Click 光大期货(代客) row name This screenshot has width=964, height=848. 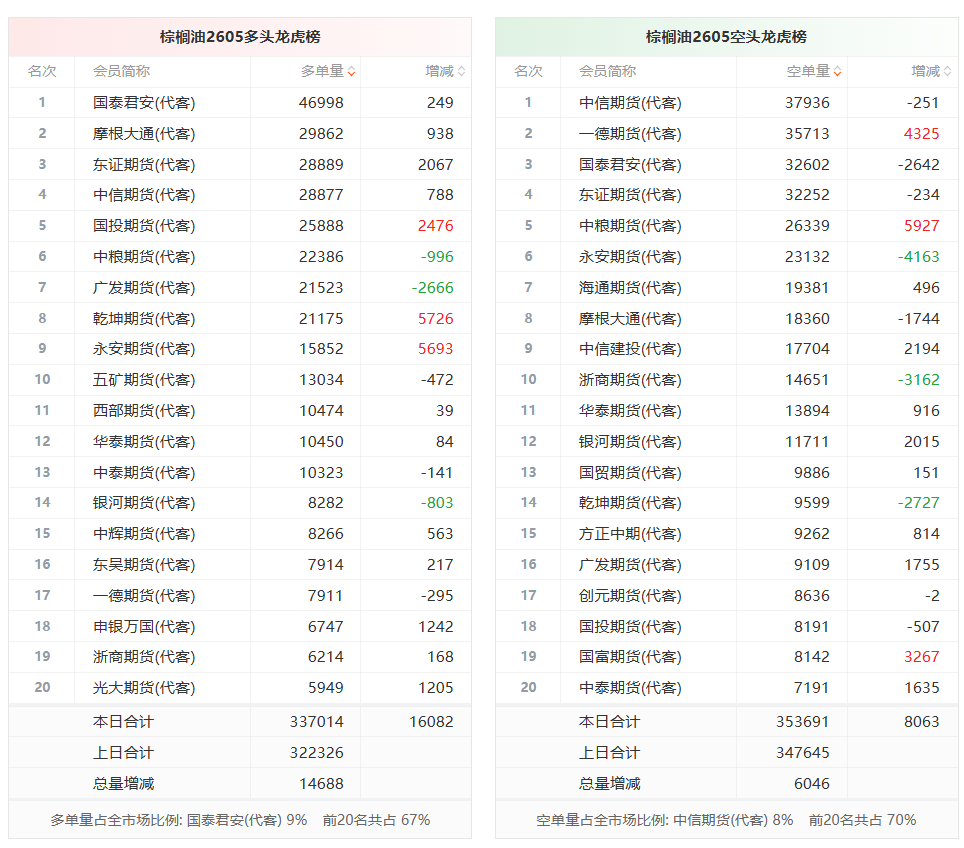(x=144, y=688)
